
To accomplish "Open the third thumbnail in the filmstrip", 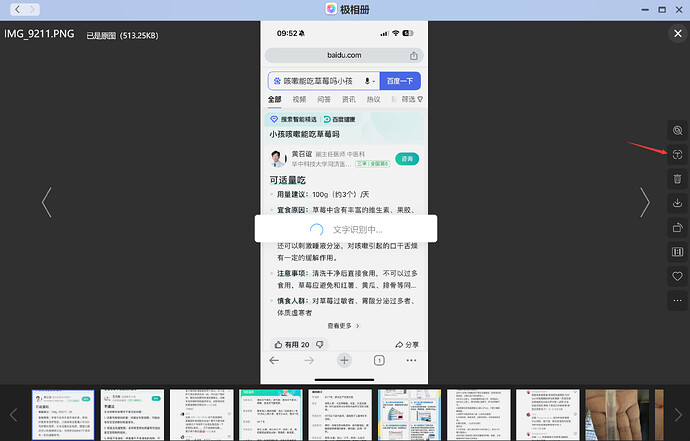I will click(201, 414).
